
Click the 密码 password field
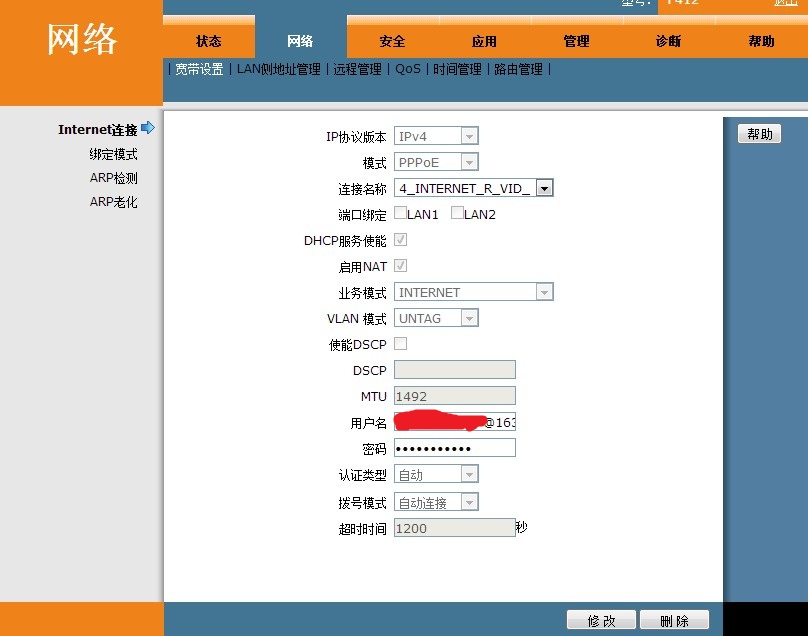coord(455,448)
